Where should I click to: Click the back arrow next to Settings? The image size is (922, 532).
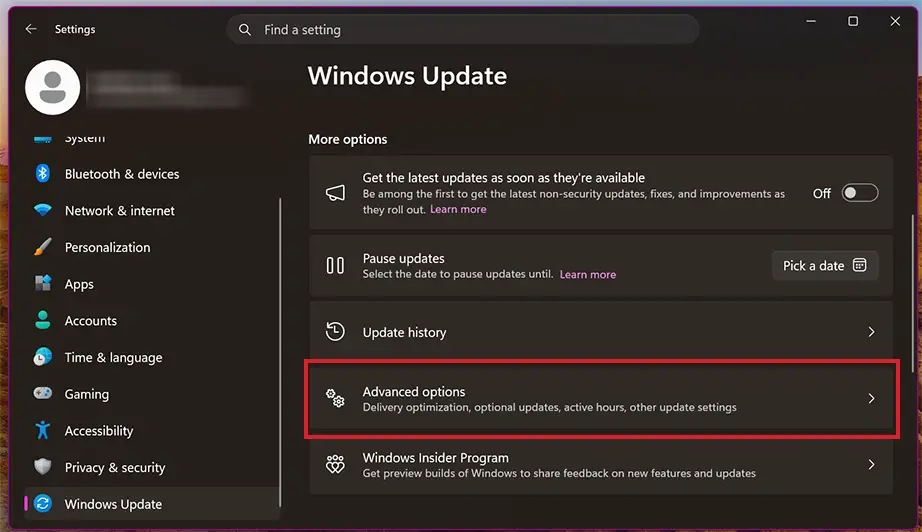click(x=31, y=29)
